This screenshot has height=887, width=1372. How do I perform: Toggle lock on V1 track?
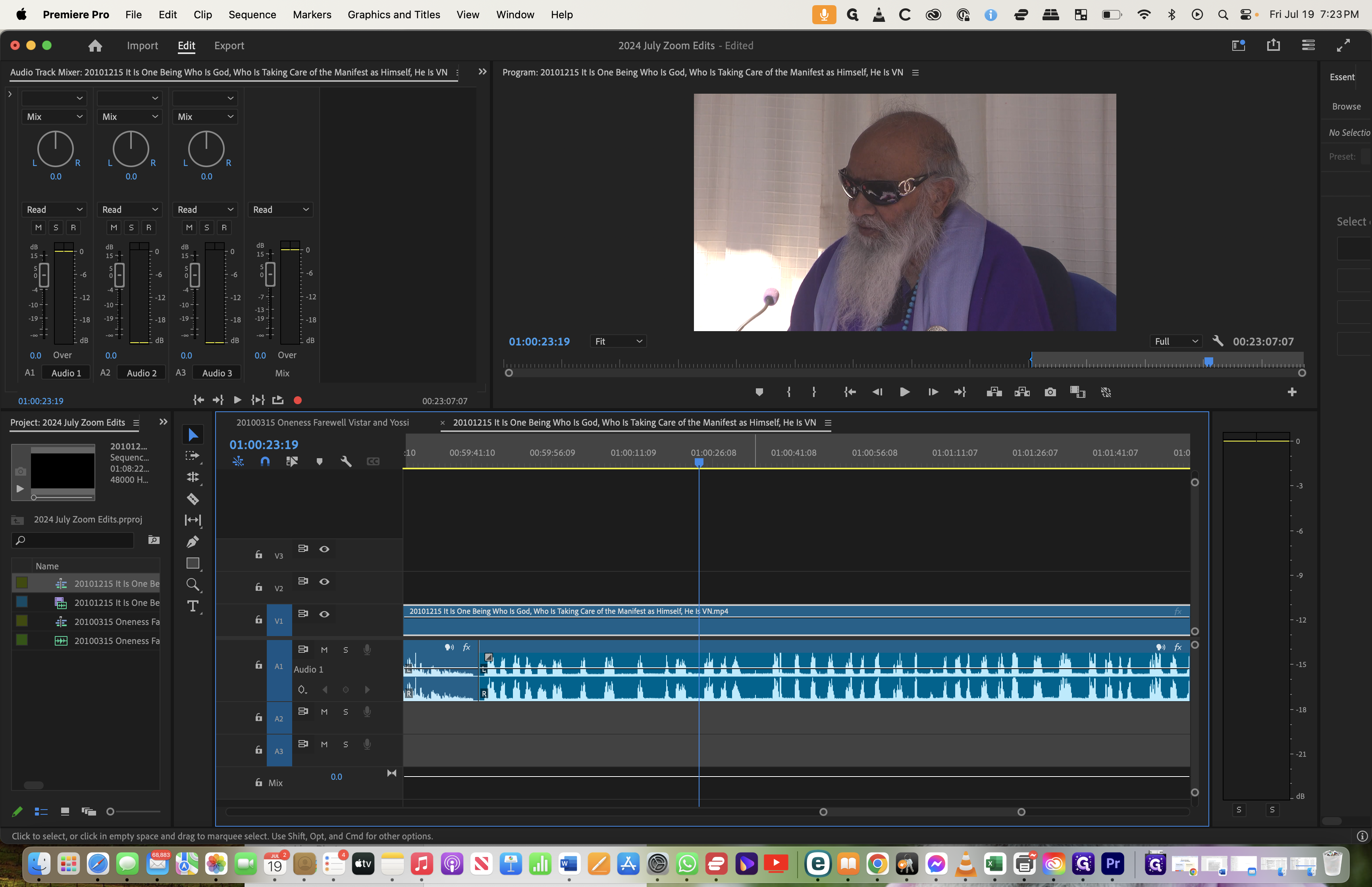[259, 620]
